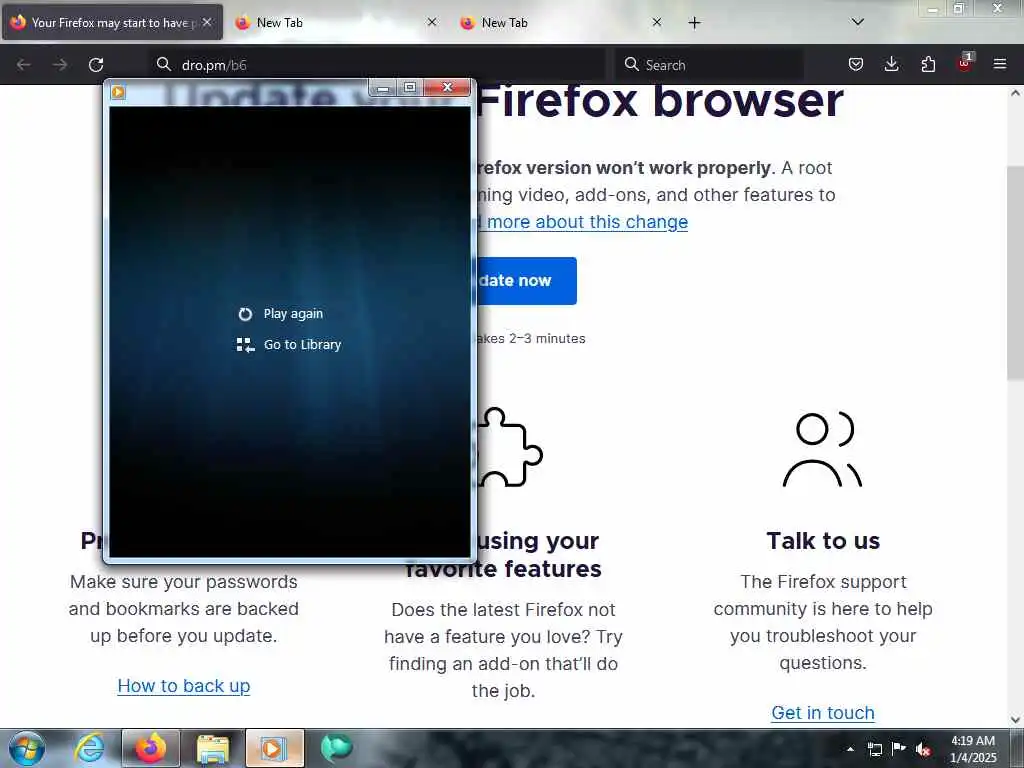Image resolution: width=1024 pixels, height=768 pixels.
Task: Close the first Firefox update tab
Action: click(207, 23)
